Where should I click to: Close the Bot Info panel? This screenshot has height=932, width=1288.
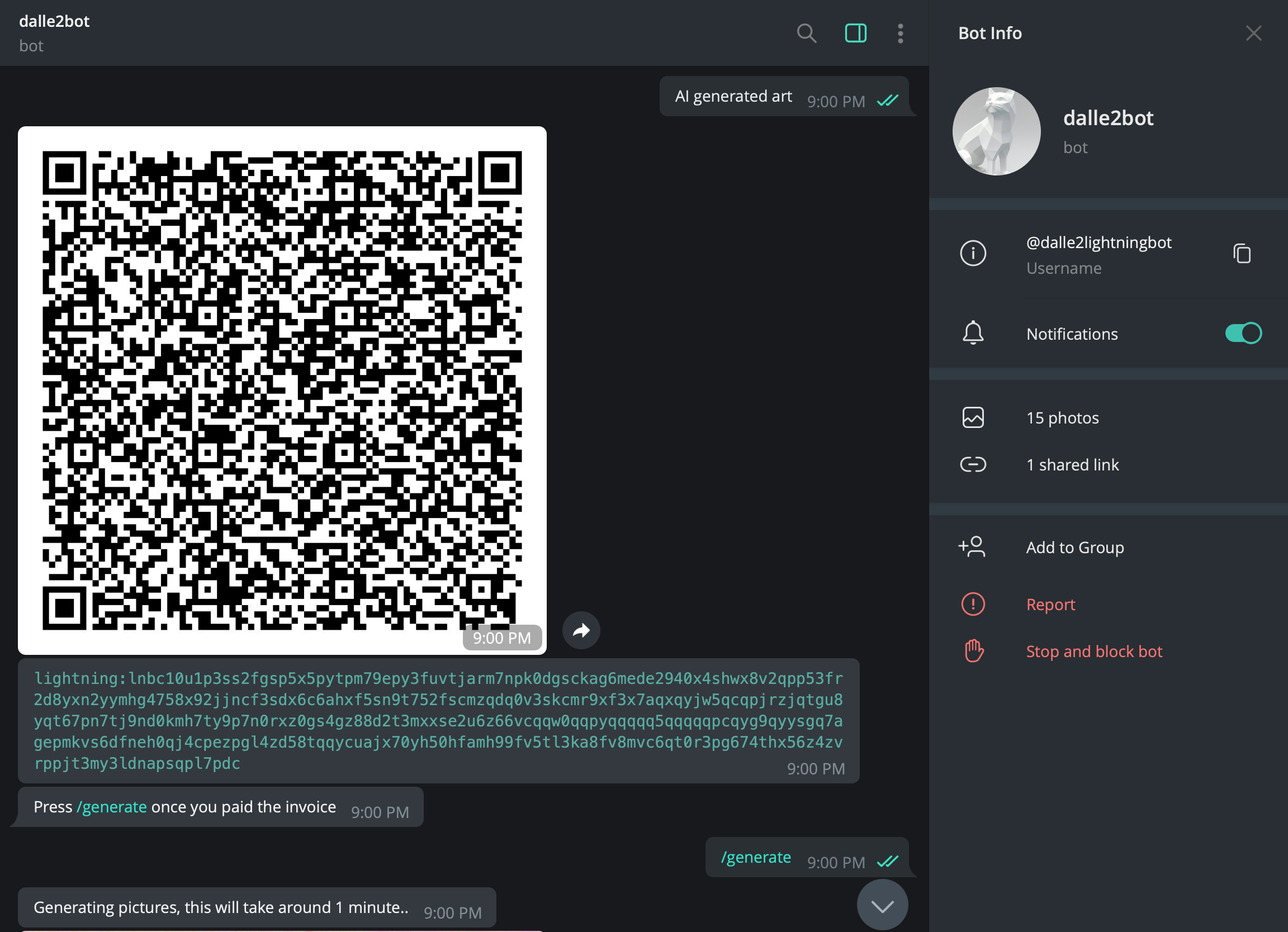pyautogui.click(x=1253, y=34)
